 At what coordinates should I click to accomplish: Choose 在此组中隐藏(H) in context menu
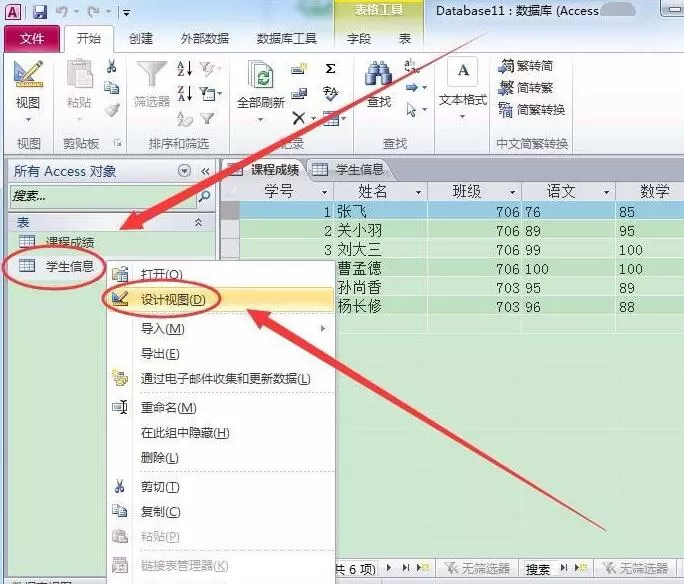tap(222, 433)
